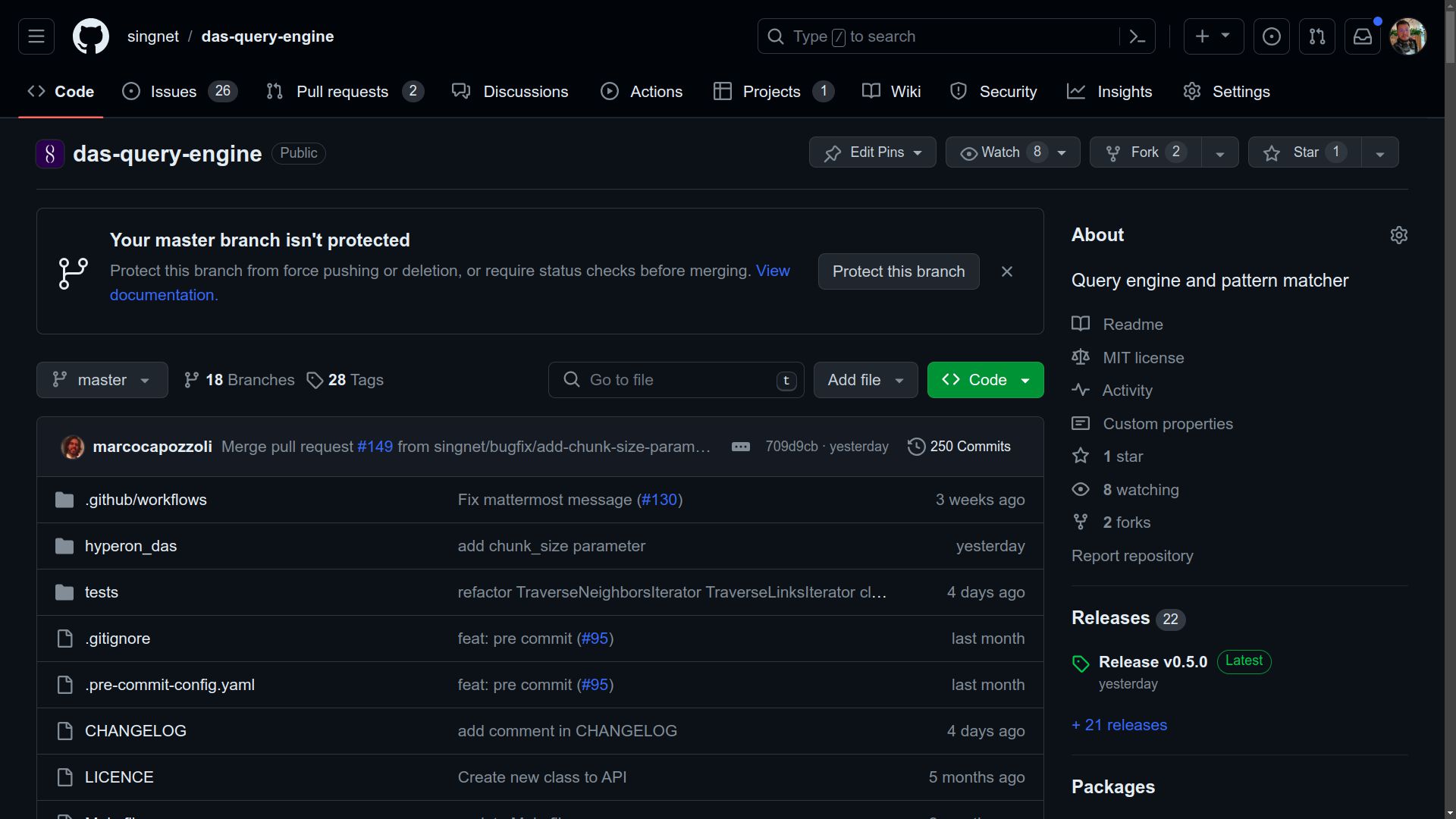Open the hyperon_das folder
This screenshot has width=1456, height=819.
coord(130,546)
